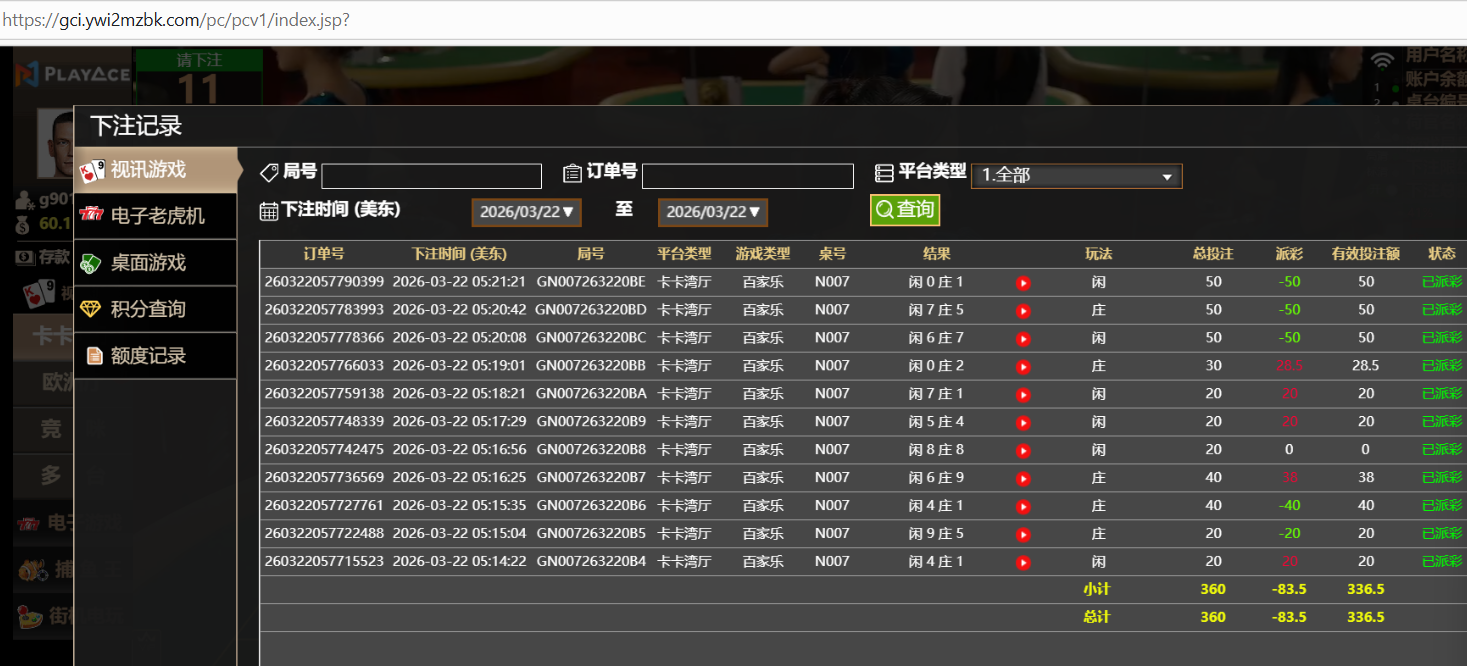Click replay icon for order 260322057736569
Screen dimensions: 1467x666
(x=1023, y=479)
